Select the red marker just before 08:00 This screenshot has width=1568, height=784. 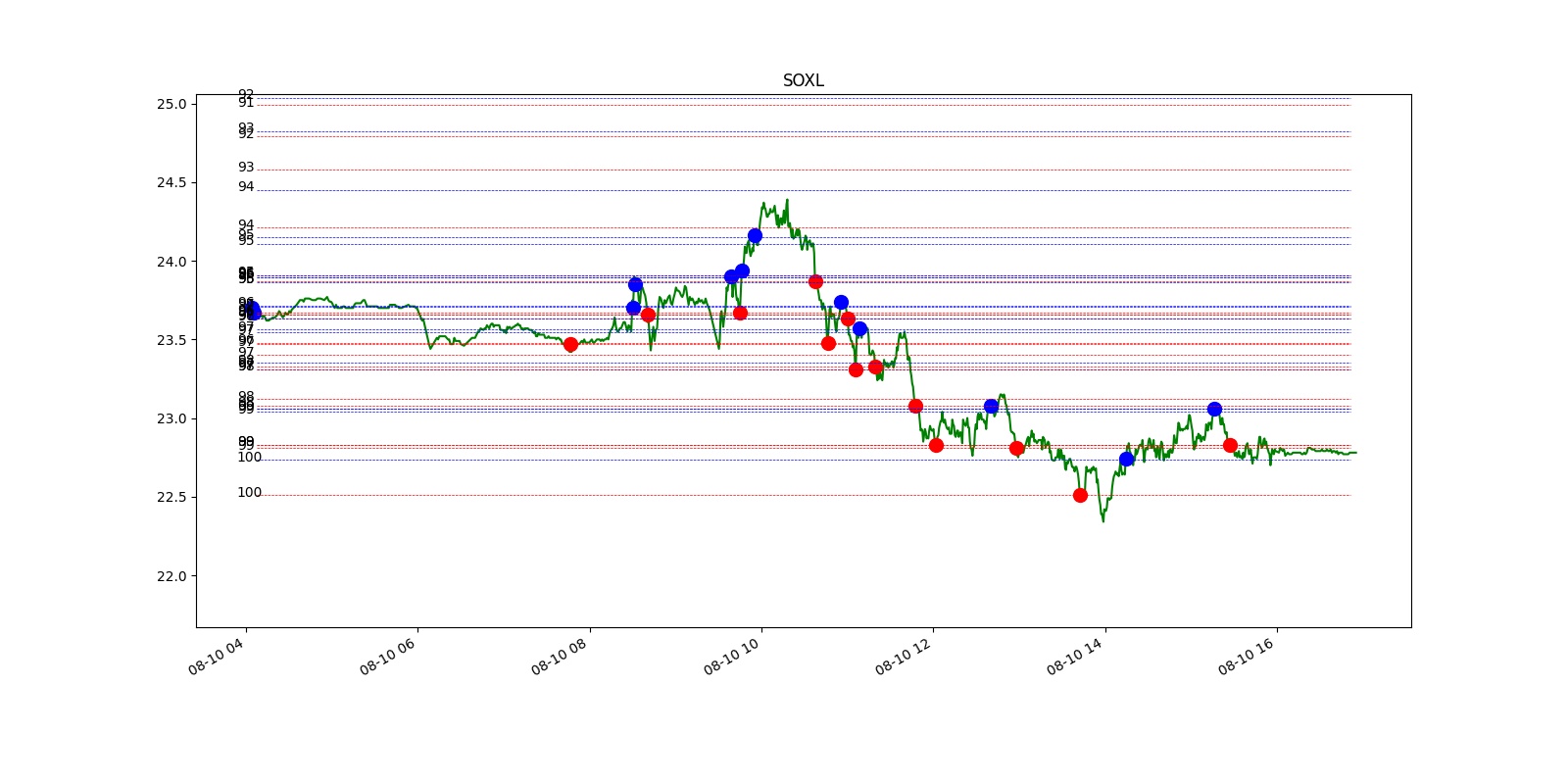point(570,344)
